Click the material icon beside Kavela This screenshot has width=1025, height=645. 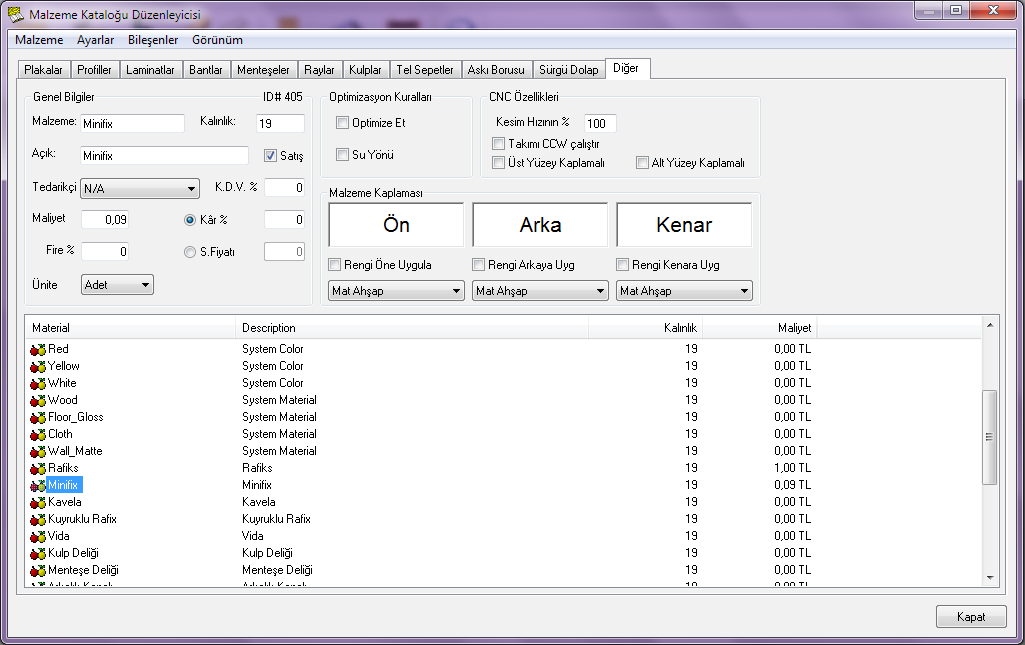pos(38,503)
